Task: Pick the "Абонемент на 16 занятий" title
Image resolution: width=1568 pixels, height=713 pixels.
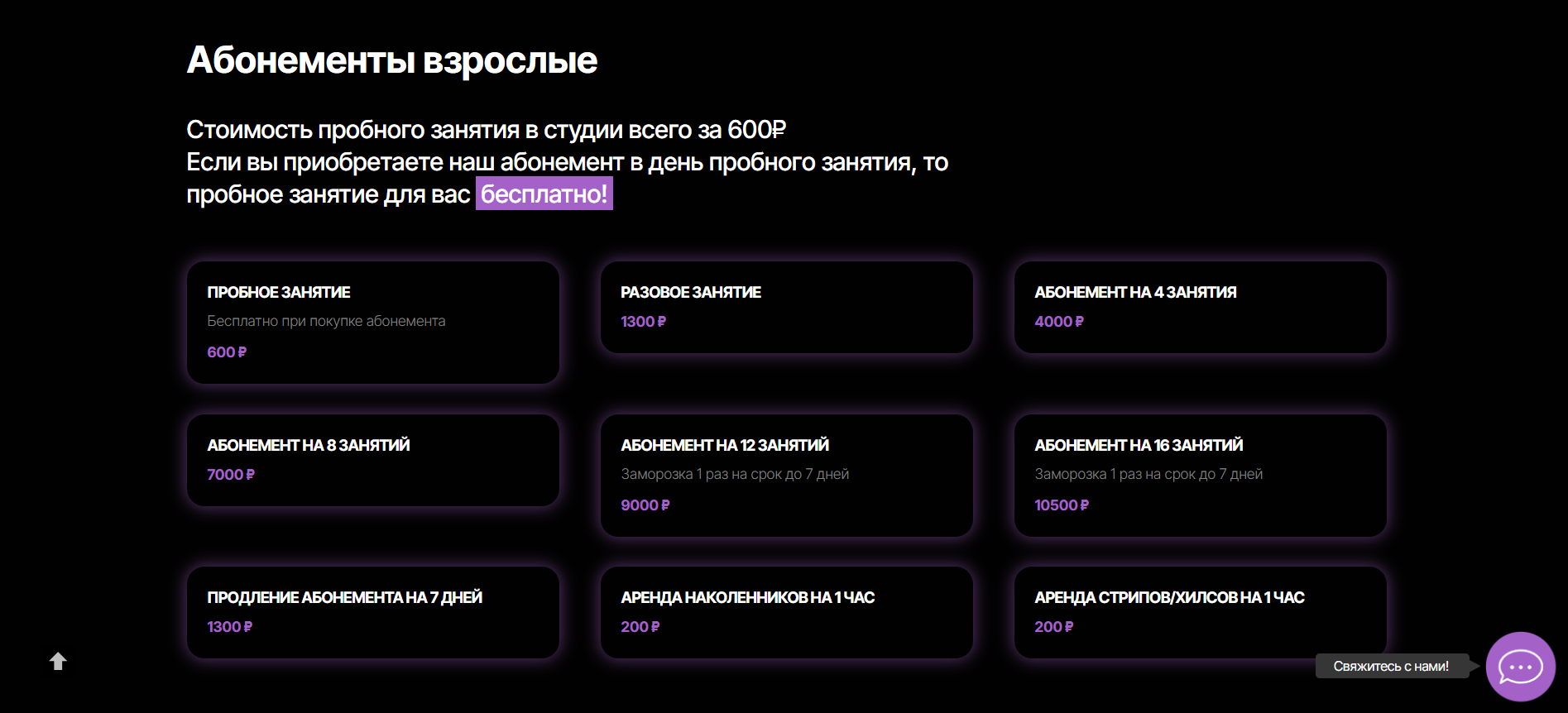Action: [1139, 445]
